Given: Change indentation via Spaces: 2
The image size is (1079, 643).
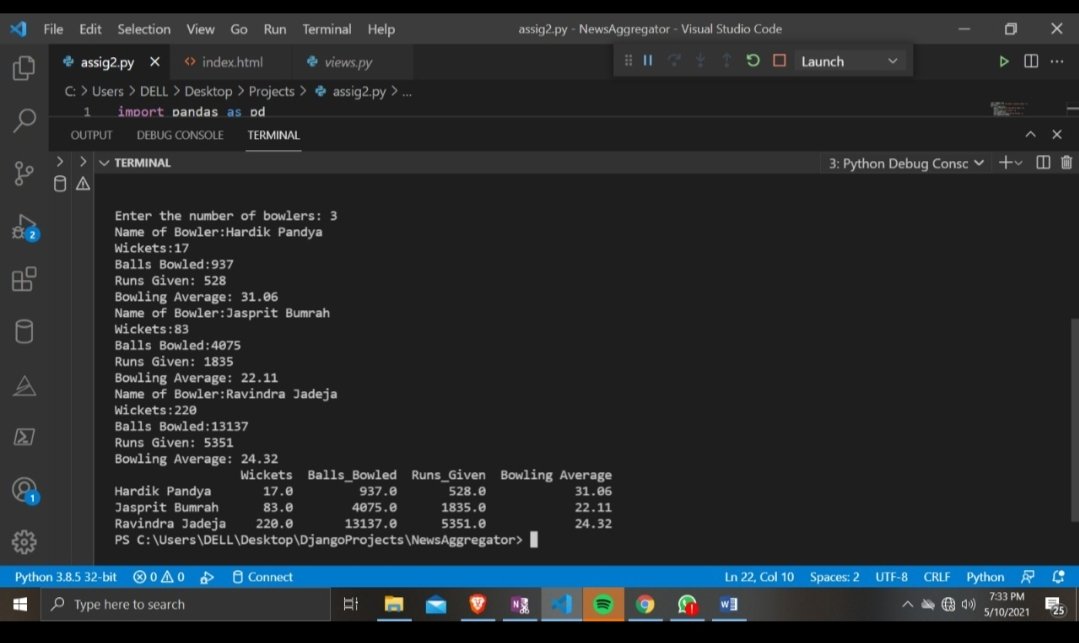Looking at the screenshot, I should click(x=834, y=577).
